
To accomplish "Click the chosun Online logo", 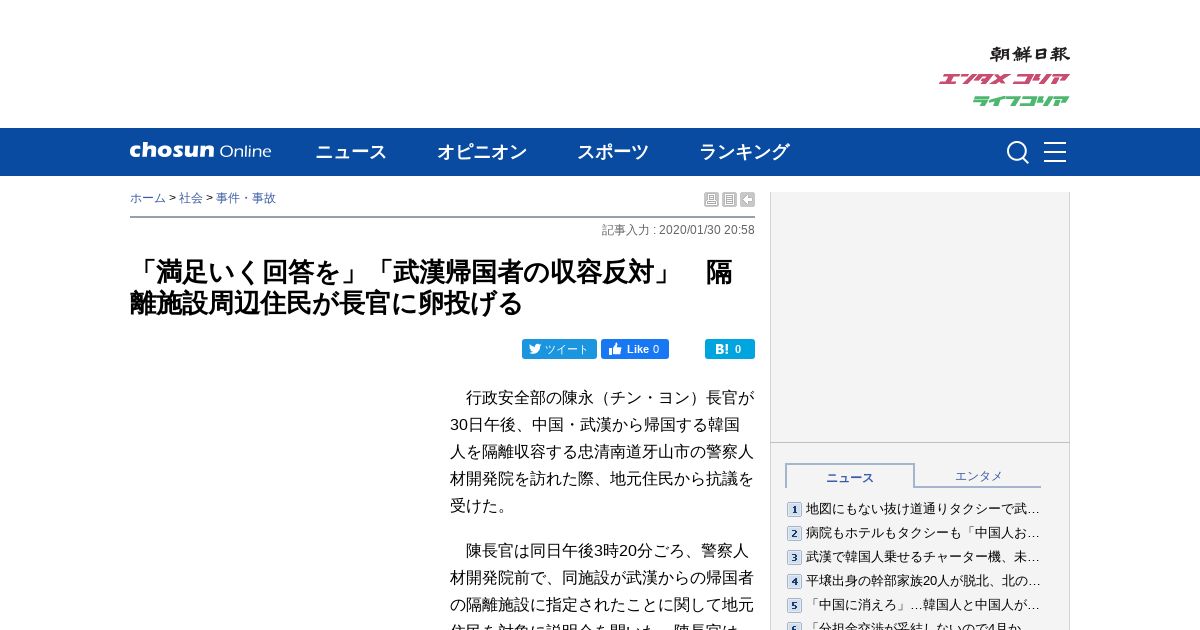I will 200,151.
